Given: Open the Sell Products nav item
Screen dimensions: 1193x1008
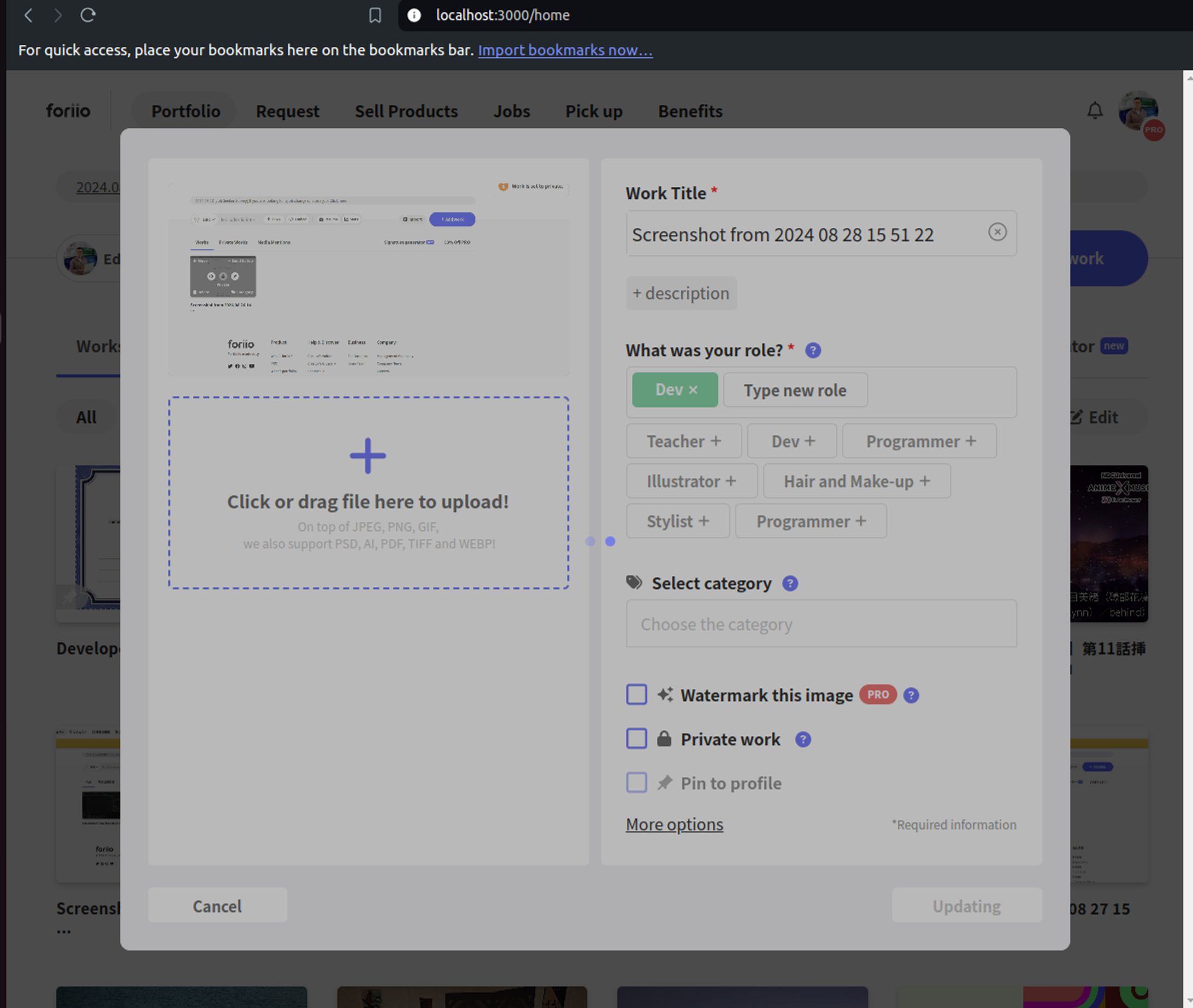Looking at the screenshot, I should (406, 111).
